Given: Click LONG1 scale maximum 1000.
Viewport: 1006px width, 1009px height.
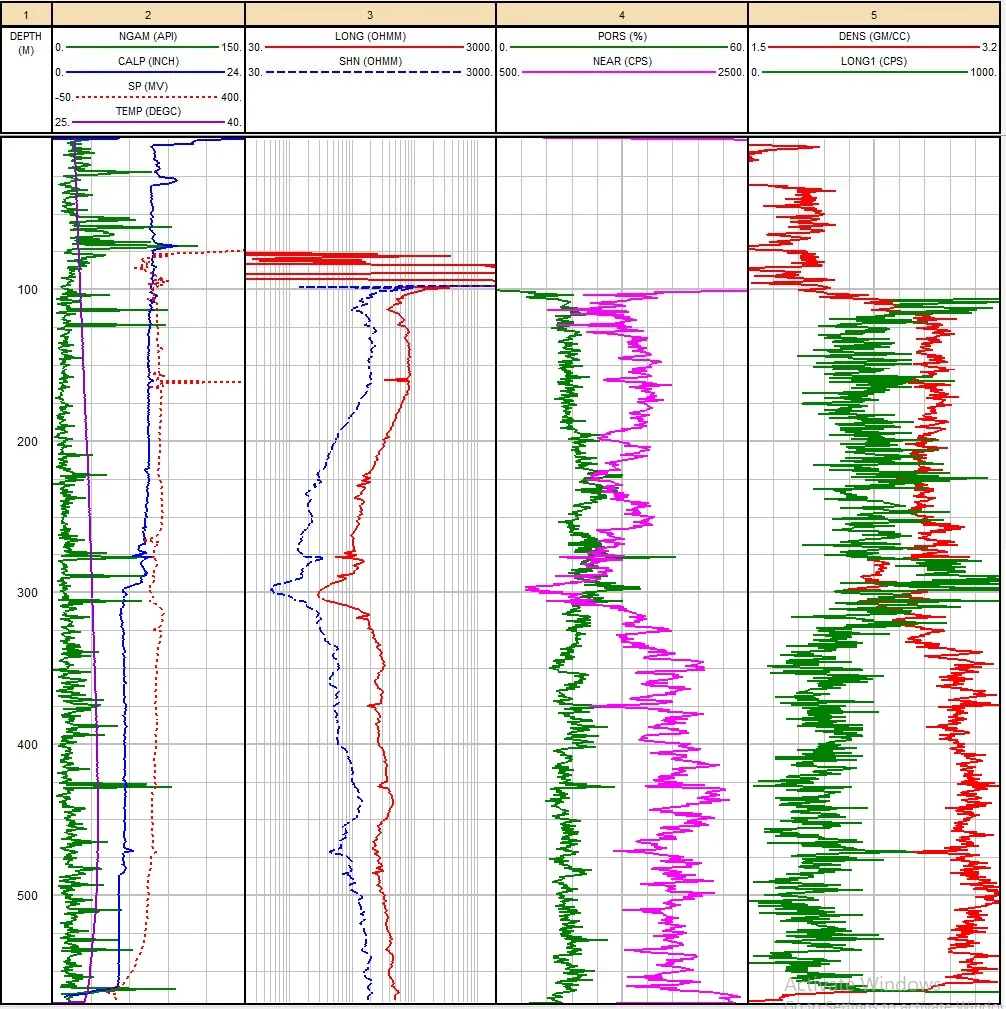Looking at the screenshot, I should [x=983, y=72].
